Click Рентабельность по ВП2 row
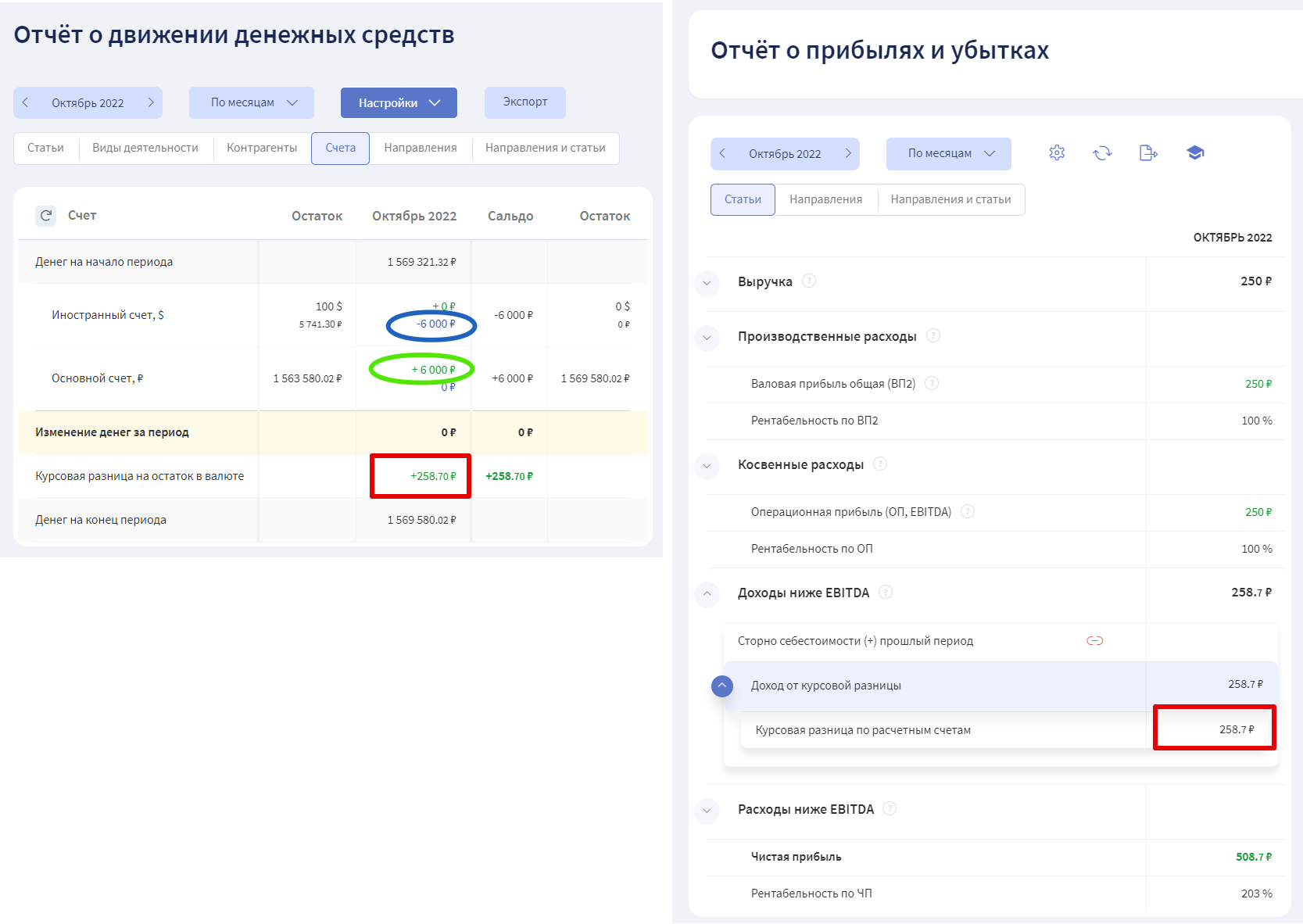Viewport: 1303px width, 924px height. pyautogui.click(x=997, y=421)
